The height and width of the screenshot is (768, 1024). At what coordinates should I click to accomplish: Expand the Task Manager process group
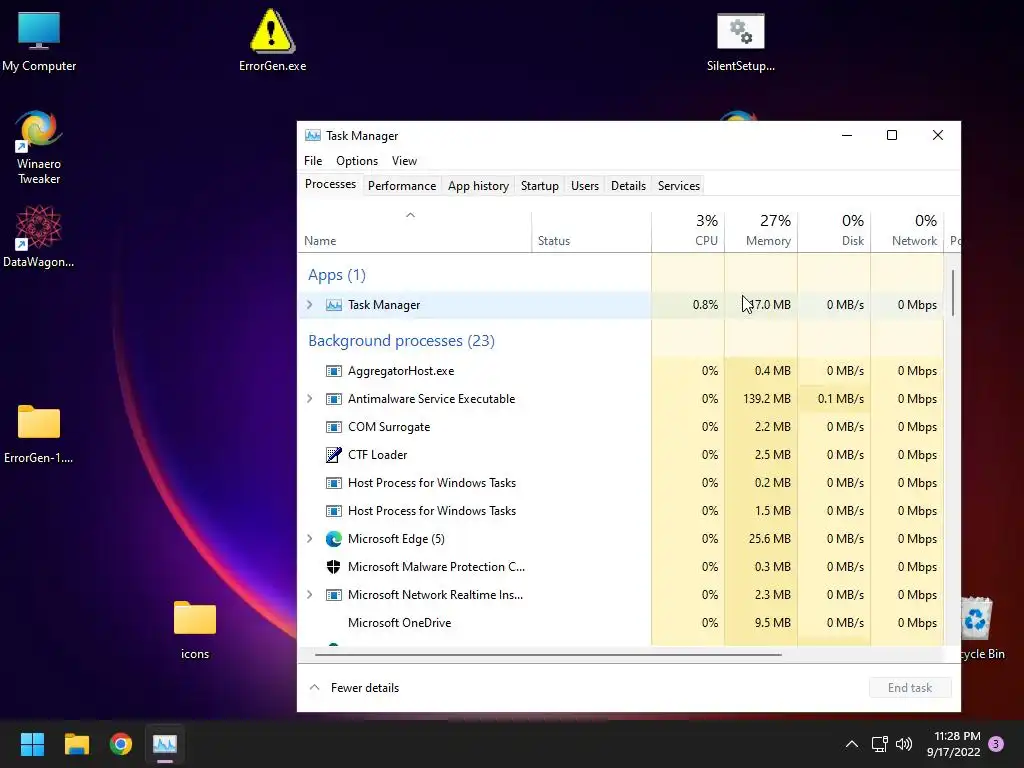click(310, 305)
